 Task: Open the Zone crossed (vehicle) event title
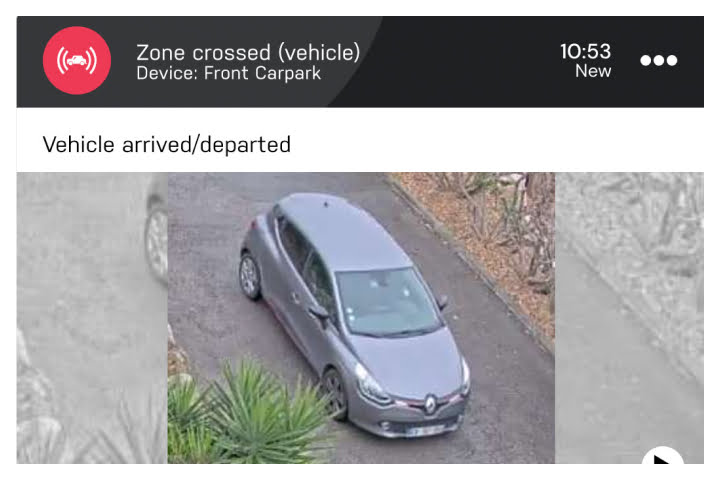coord(248,52)
